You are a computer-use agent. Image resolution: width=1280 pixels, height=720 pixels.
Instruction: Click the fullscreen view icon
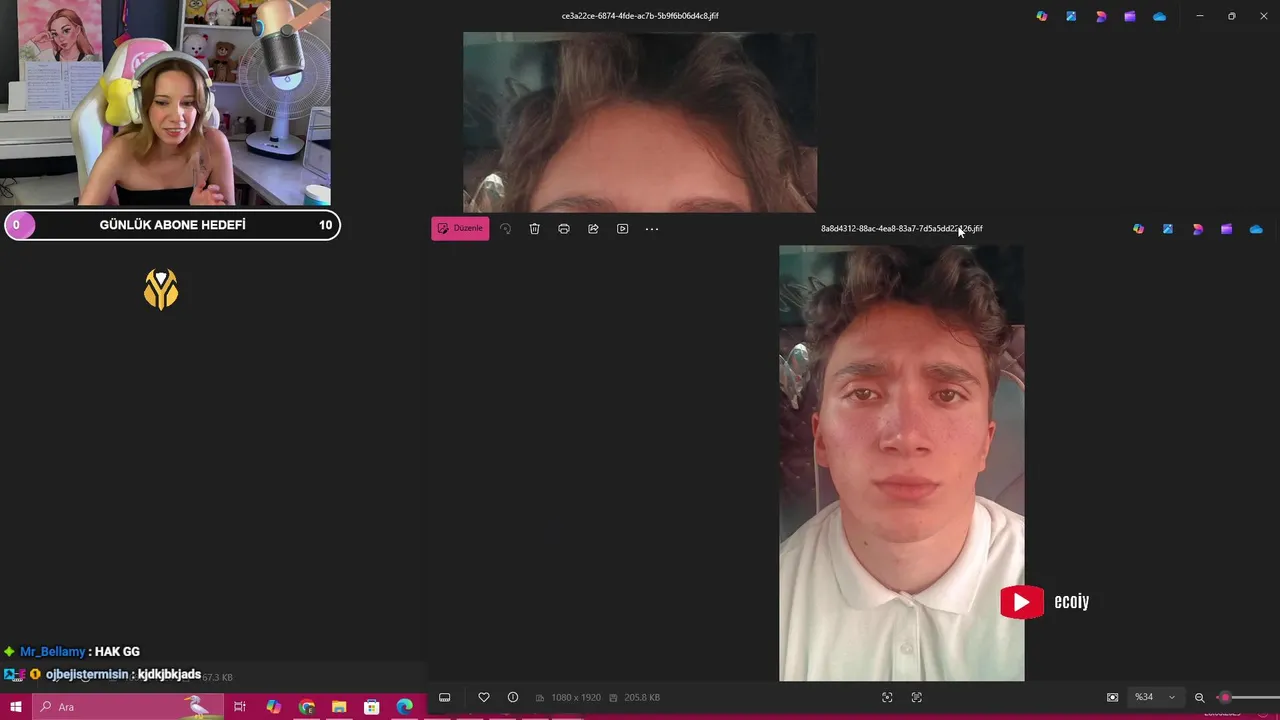(x=916, y=697)
